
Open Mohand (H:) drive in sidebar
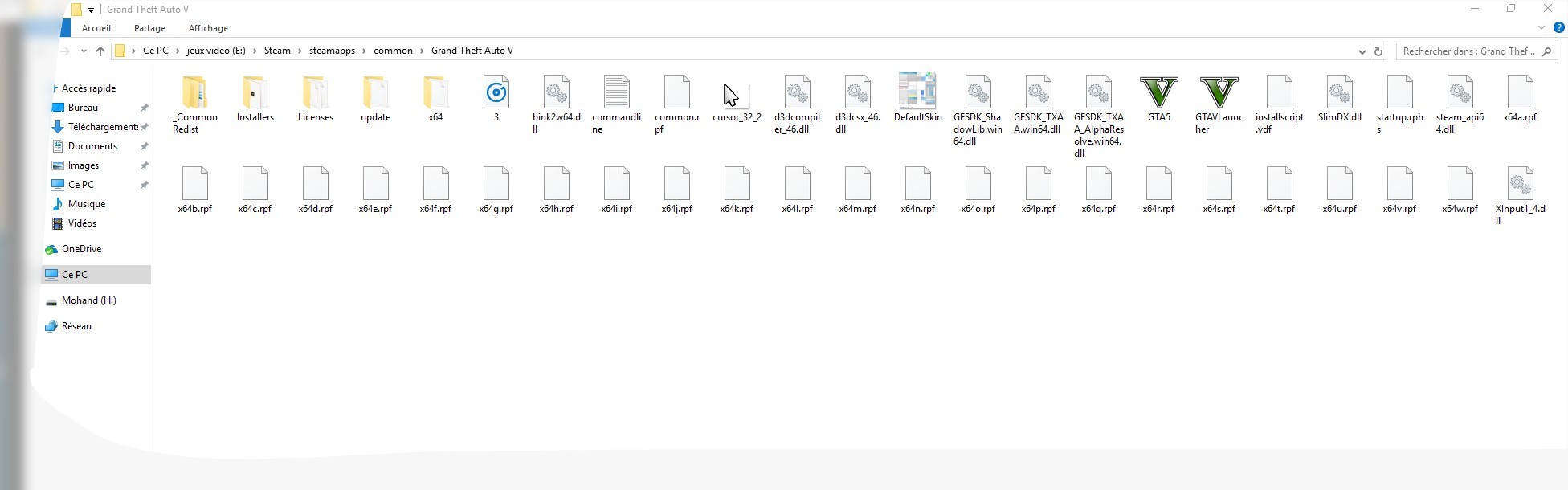pyautogui.click(x=88, y=300)
